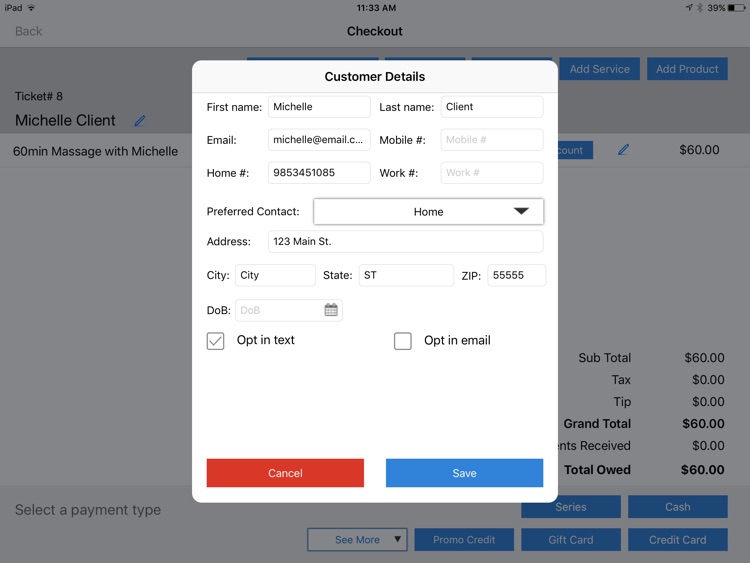Open the DoB calendar picker icon
Viewport: 750px width, 563px height.
[331, 310]
